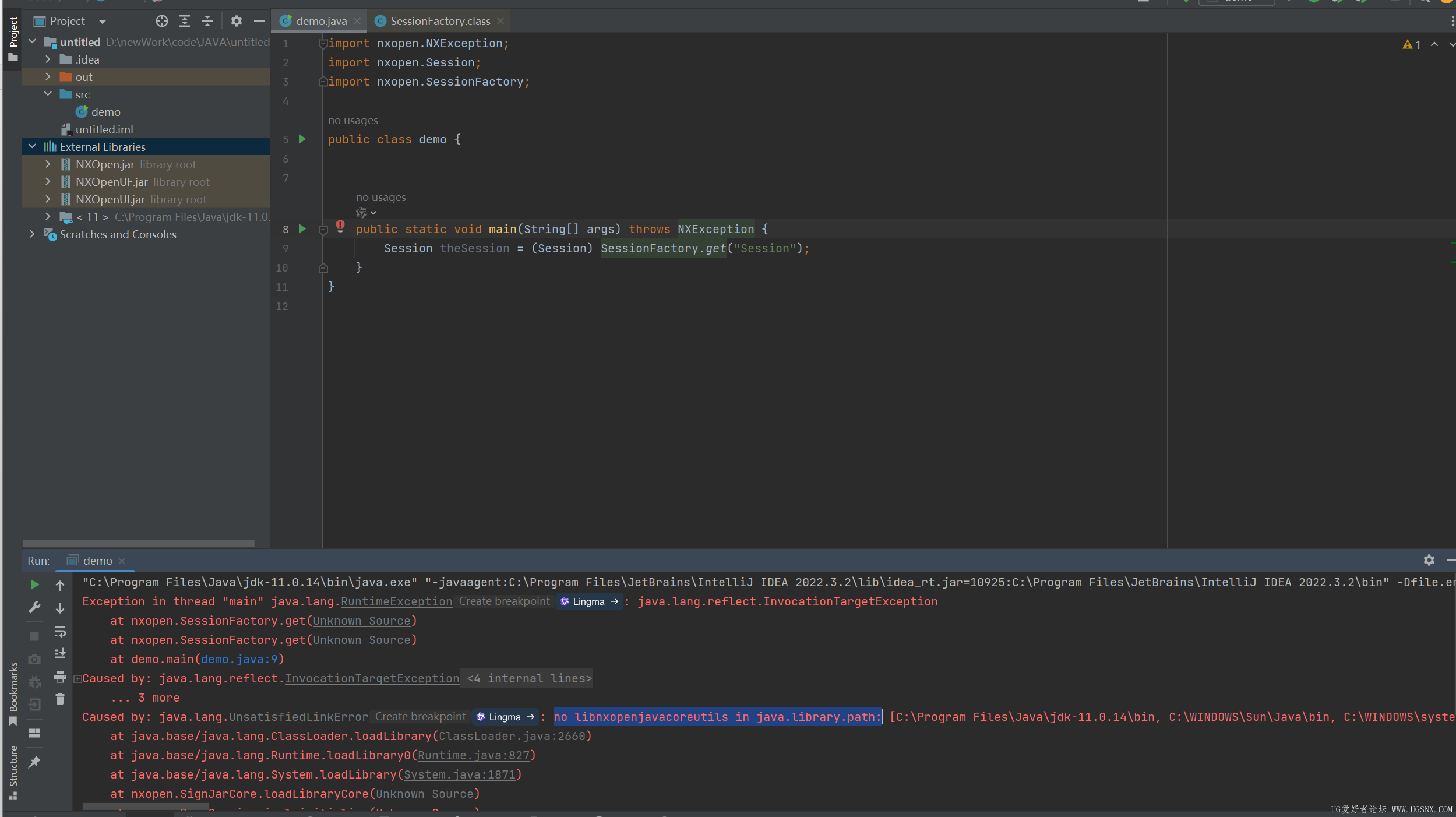The height and width of the screenshot is (817, 1456).
Task: Toggle scroll to end of console
Action: coord(60,654)
